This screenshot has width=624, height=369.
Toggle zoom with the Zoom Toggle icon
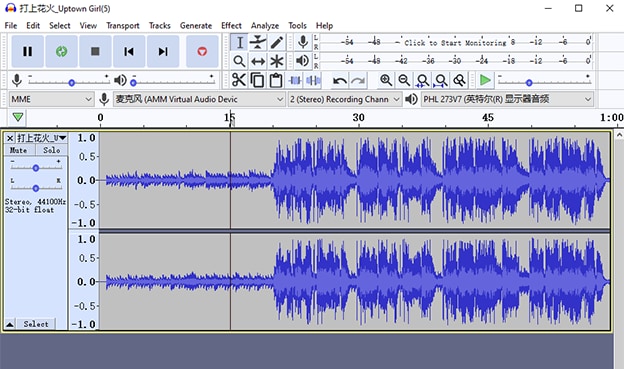pos(459,80)
